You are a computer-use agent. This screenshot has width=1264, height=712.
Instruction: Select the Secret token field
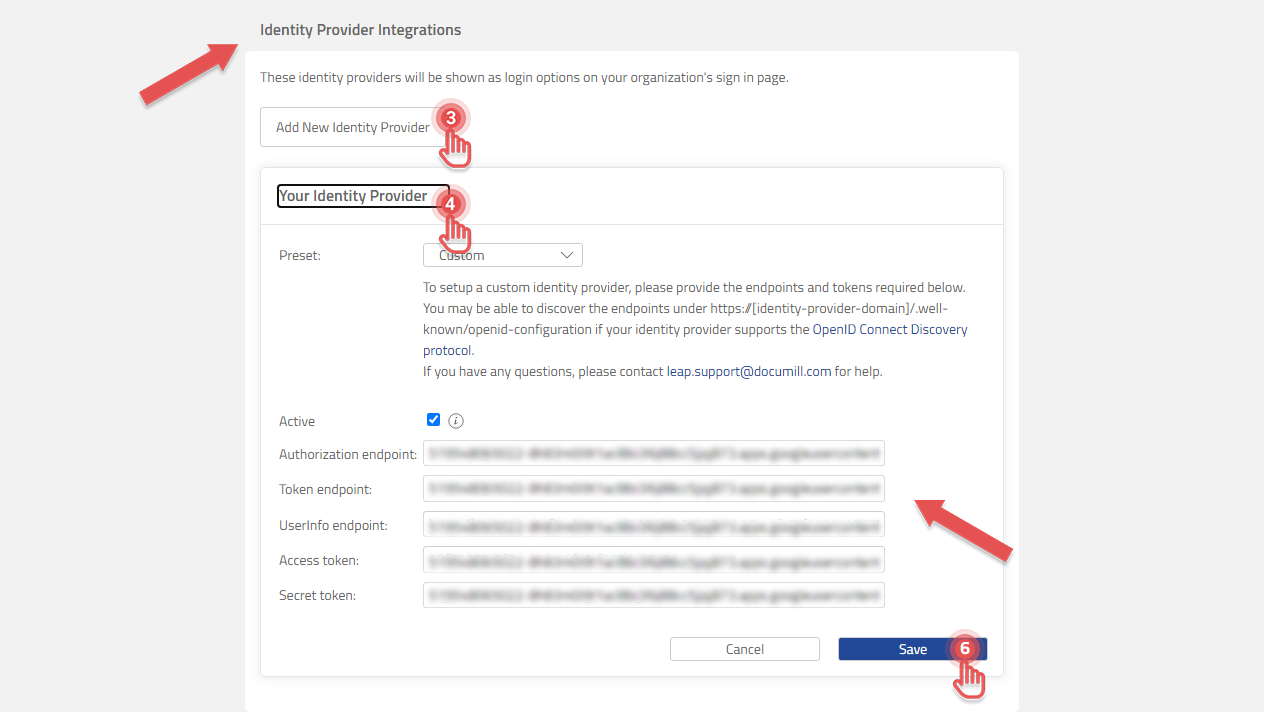pyautogui.click(x=653, y=594)
